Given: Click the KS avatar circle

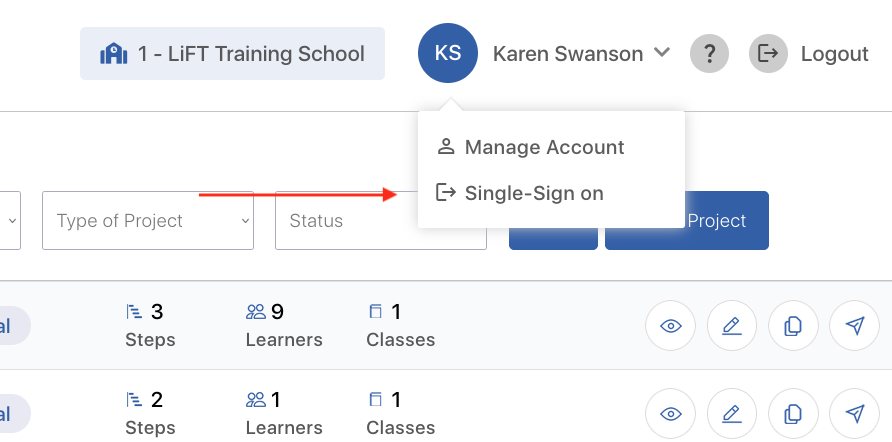Looking at the screenshot, I should pyautogui.click(x=448, y=53).
